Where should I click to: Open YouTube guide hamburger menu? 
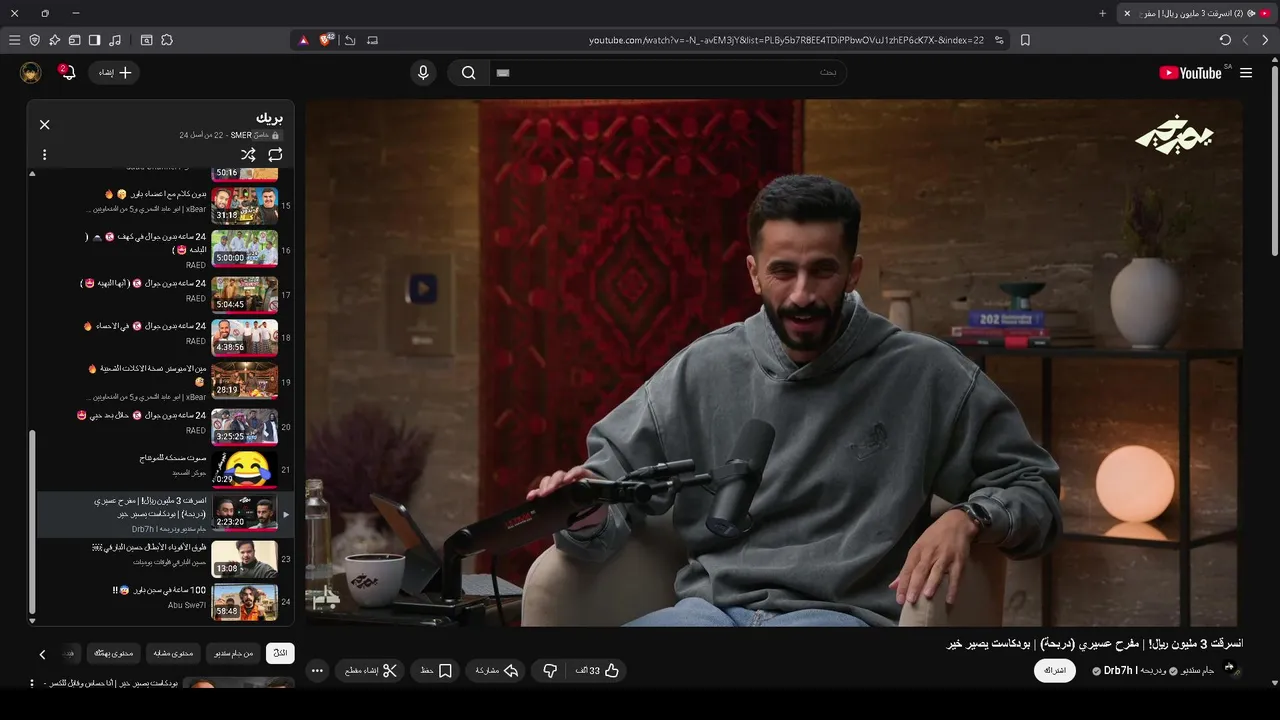pos(1246,73)
